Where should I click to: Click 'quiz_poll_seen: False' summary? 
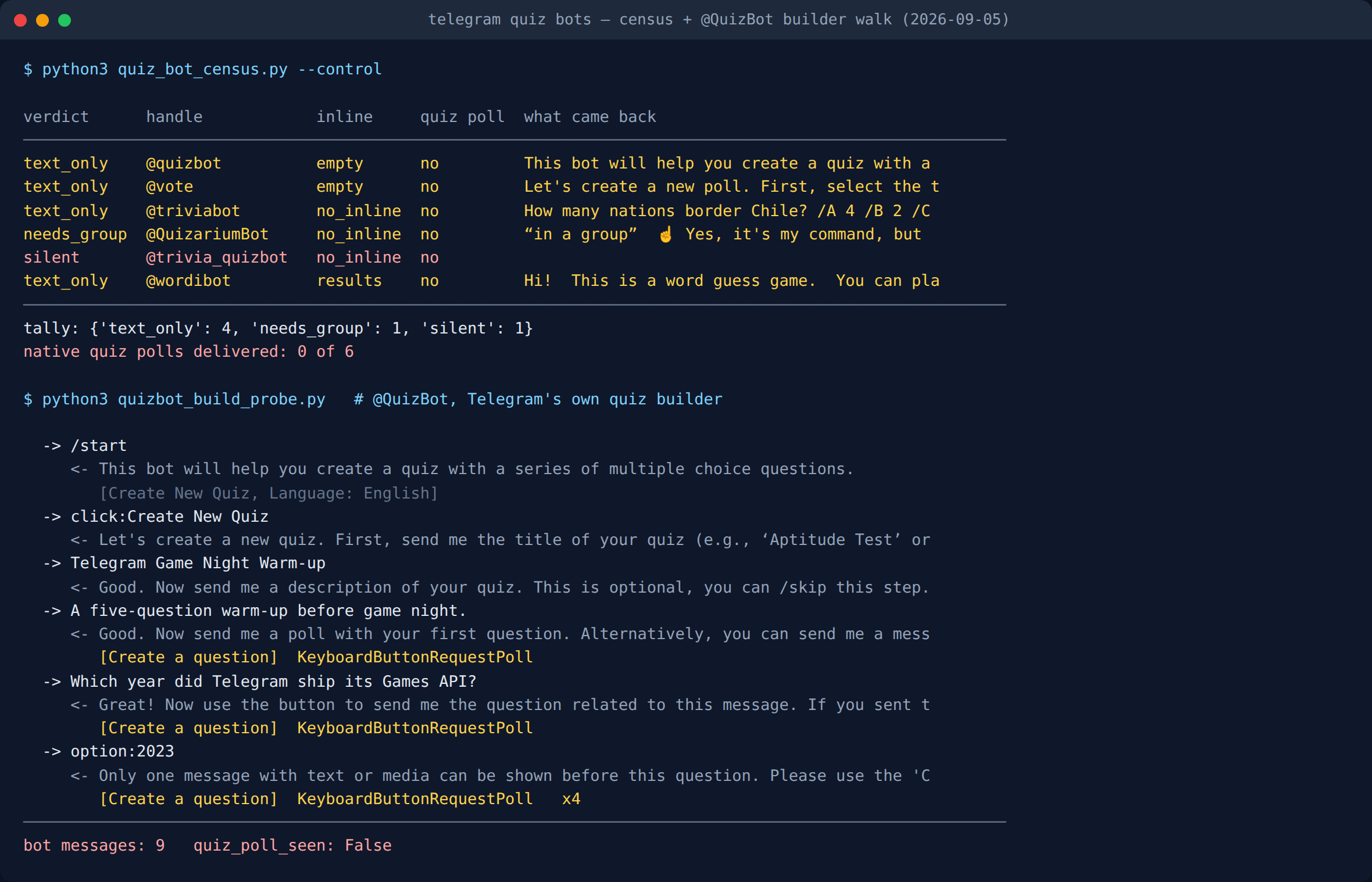point(292,845)
